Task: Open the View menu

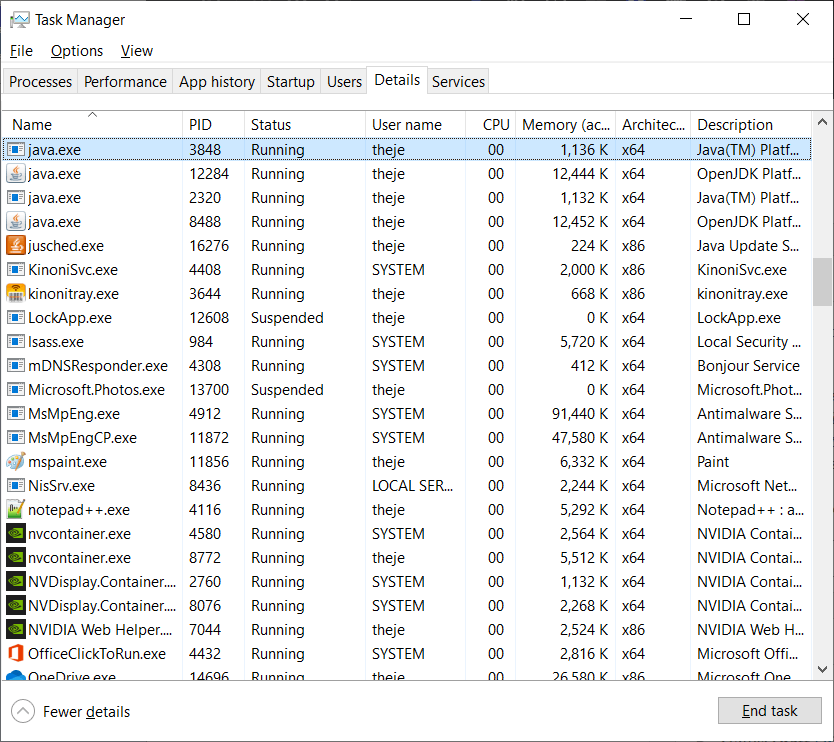Action: tap(137, 51)
